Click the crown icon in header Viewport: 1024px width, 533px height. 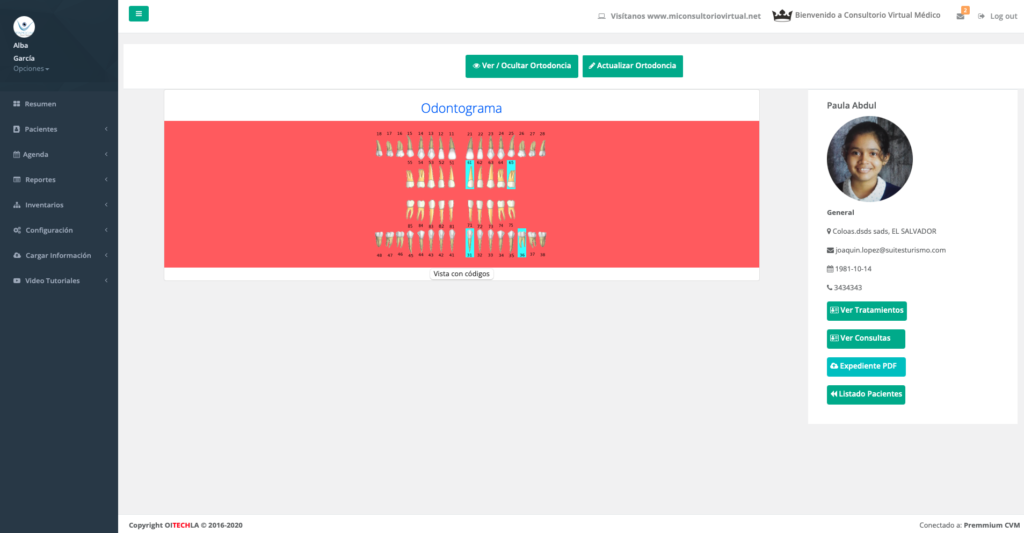(x=782, y=16)
